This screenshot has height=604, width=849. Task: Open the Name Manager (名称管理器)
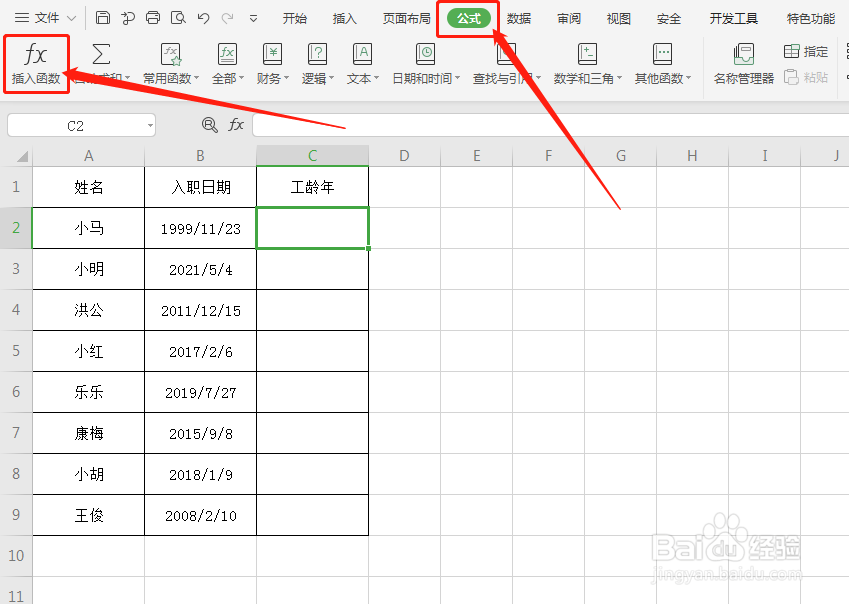[742, 62]
